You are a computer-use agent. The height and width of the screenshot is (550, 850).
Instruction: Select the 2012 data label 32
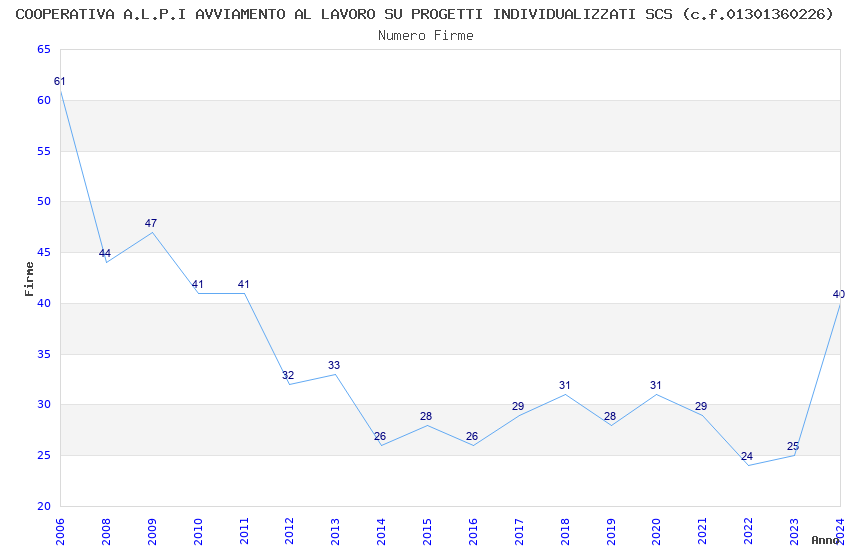pos(288,375)
